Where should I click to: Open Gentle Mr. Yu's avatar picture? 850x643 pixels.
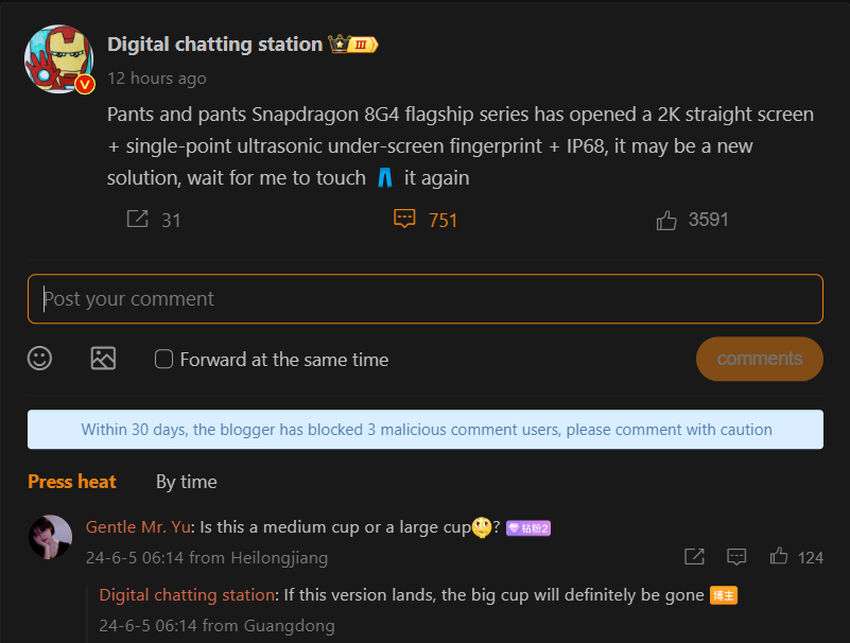[x=50, y=537]
